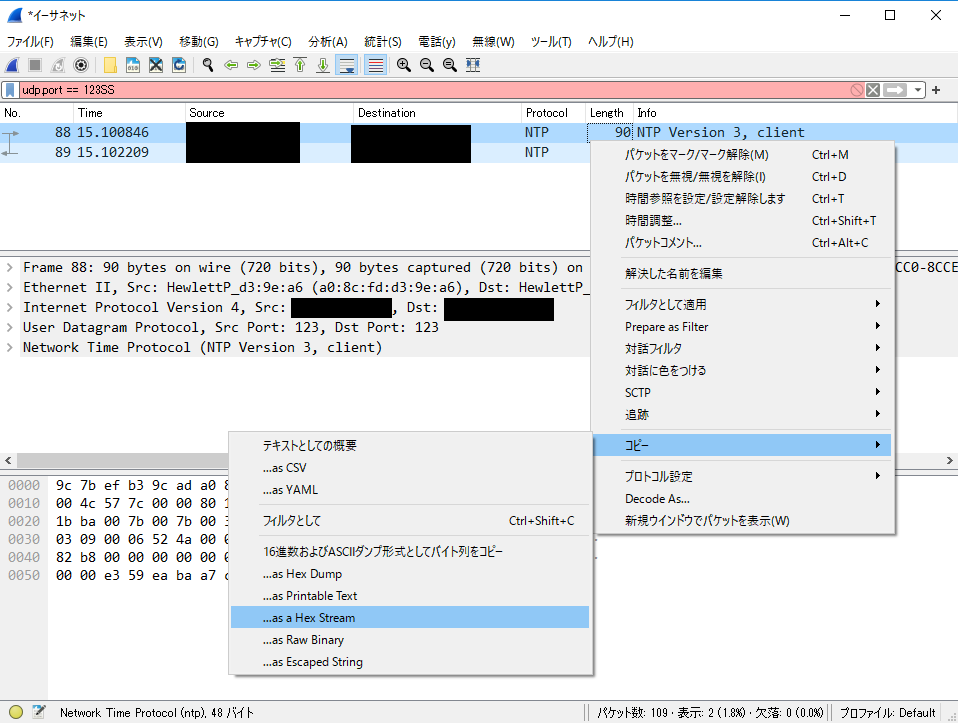
Task: Edit capture file properties status icon
Action: click(39, 712)
